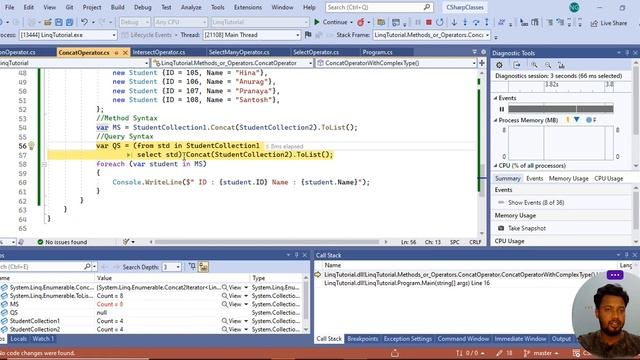
Task: Click Show Events (8 of 36) link
Action: tap(536, 202)
